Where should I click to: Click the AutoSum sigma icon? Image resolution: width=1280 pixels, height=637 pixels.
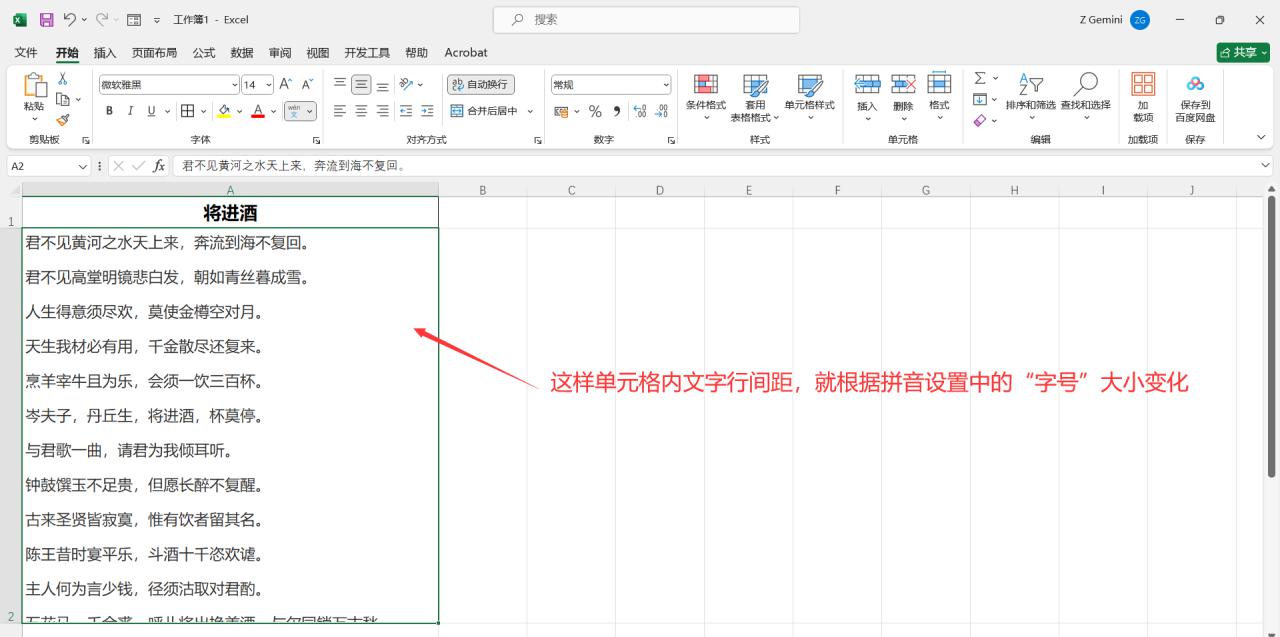[x=980, y=78]
